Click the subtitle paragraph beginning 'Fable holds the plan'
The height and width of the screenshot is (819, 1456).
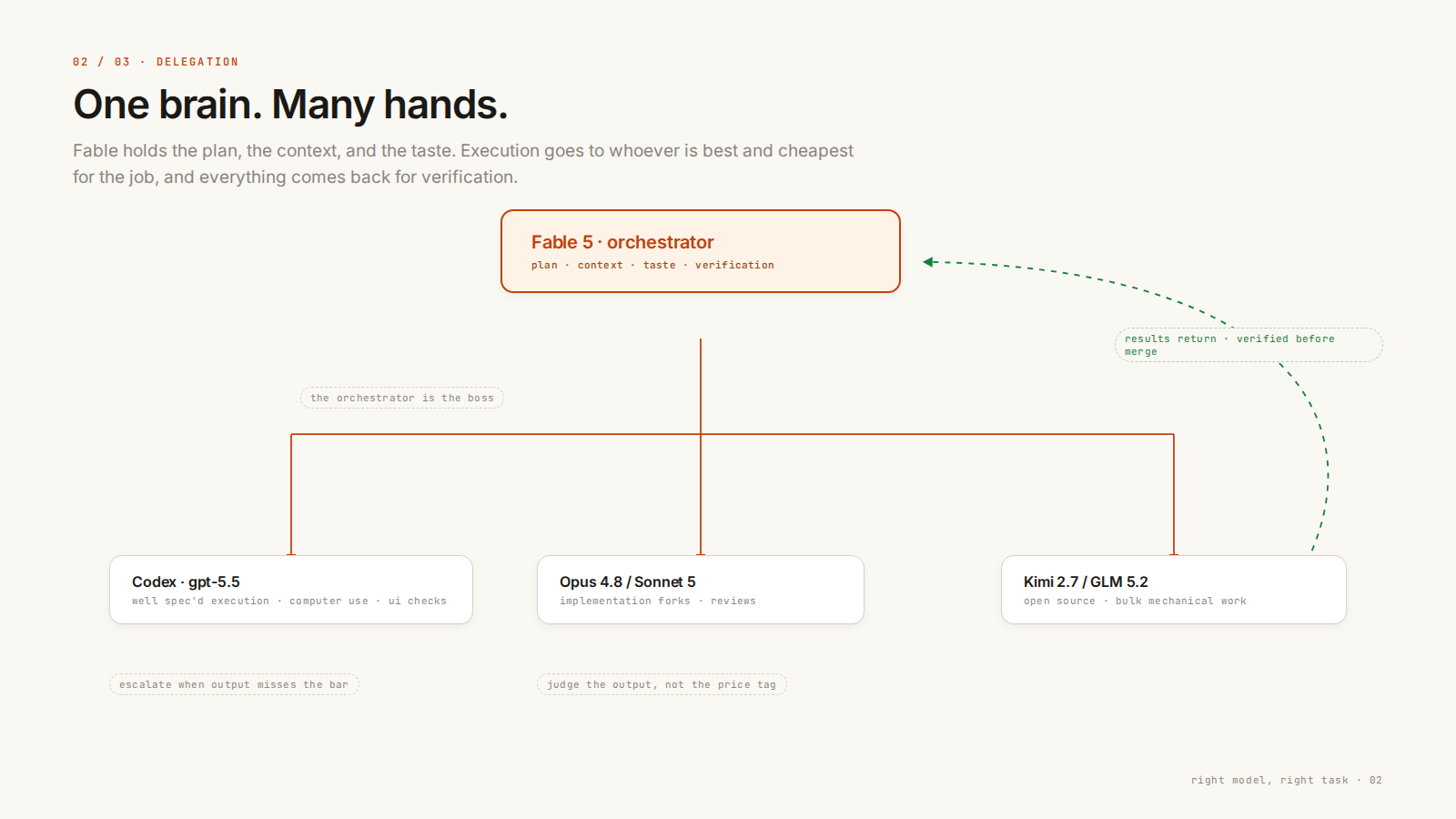coord(463,164)
